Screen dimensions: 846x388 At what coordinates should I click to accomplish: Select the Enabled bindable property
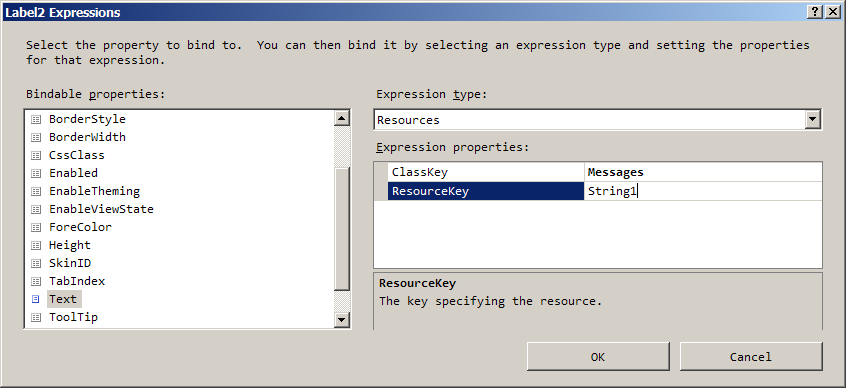coord(73,173)
